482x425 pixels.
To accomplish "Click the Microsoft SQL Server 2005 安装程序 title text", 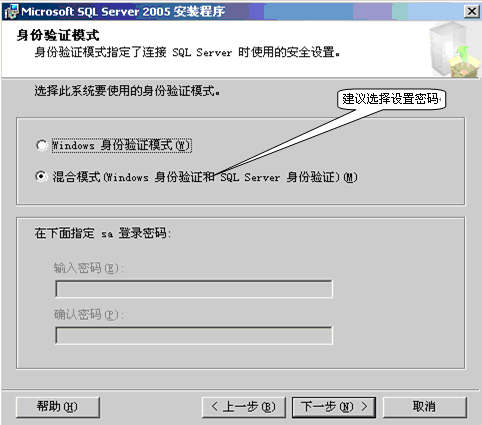I will click(x=123, y=12).
